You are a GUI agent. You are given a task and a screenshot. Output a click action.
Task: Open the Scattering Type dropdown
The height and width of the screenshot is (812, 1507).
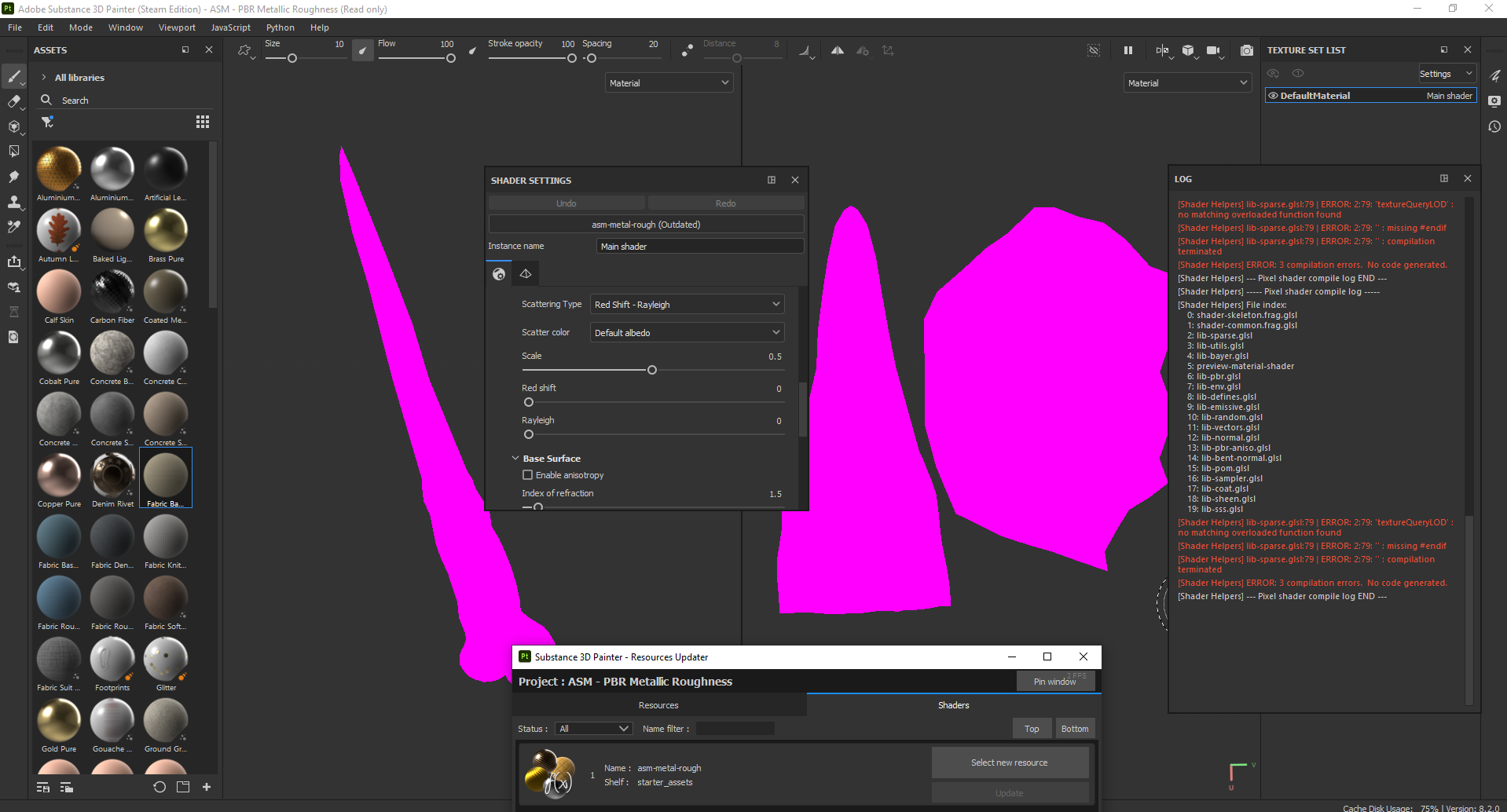(x=686, y=304)
